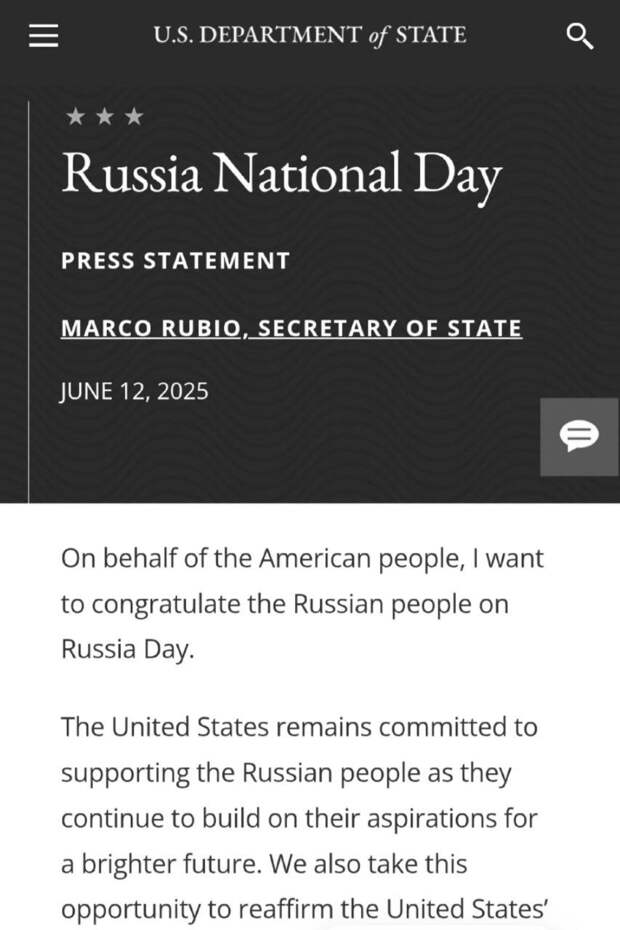
Task: Click the "Russia Day." text line
Action: coord(128,649)
